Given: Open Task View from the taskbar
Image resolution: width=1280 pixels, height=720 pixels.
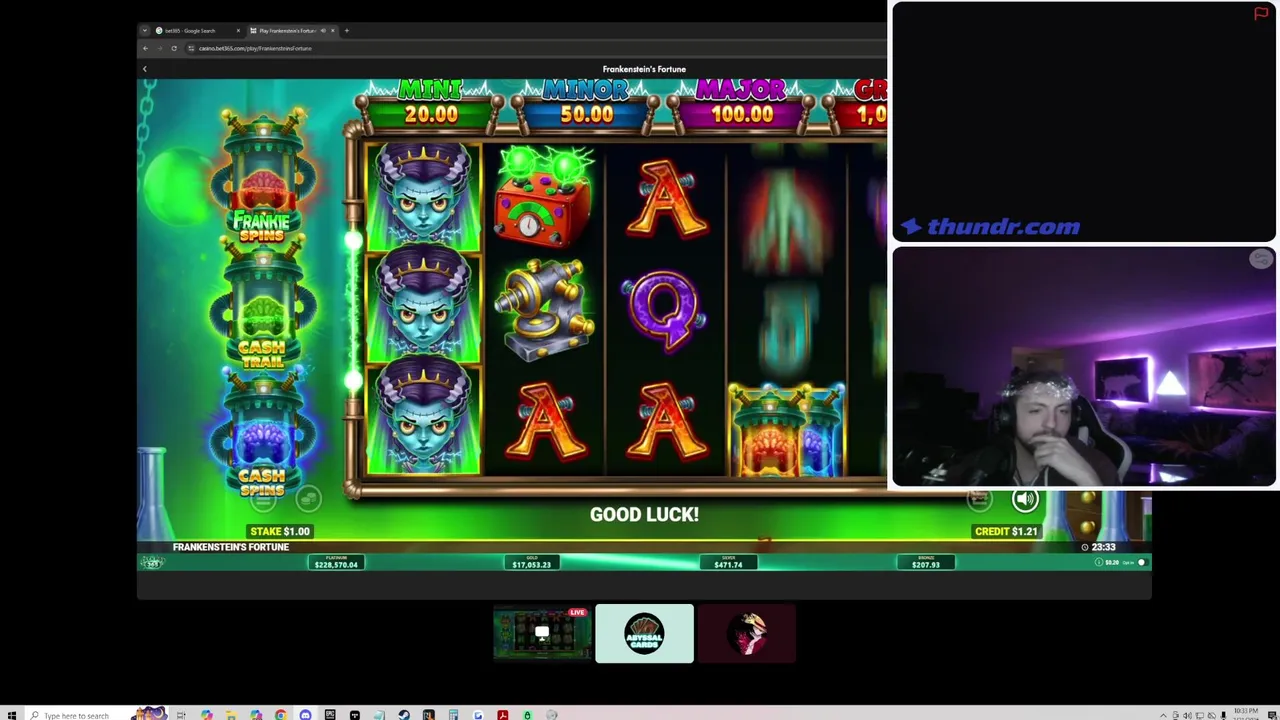Looking at the screenshot, I should click(181, 715).
